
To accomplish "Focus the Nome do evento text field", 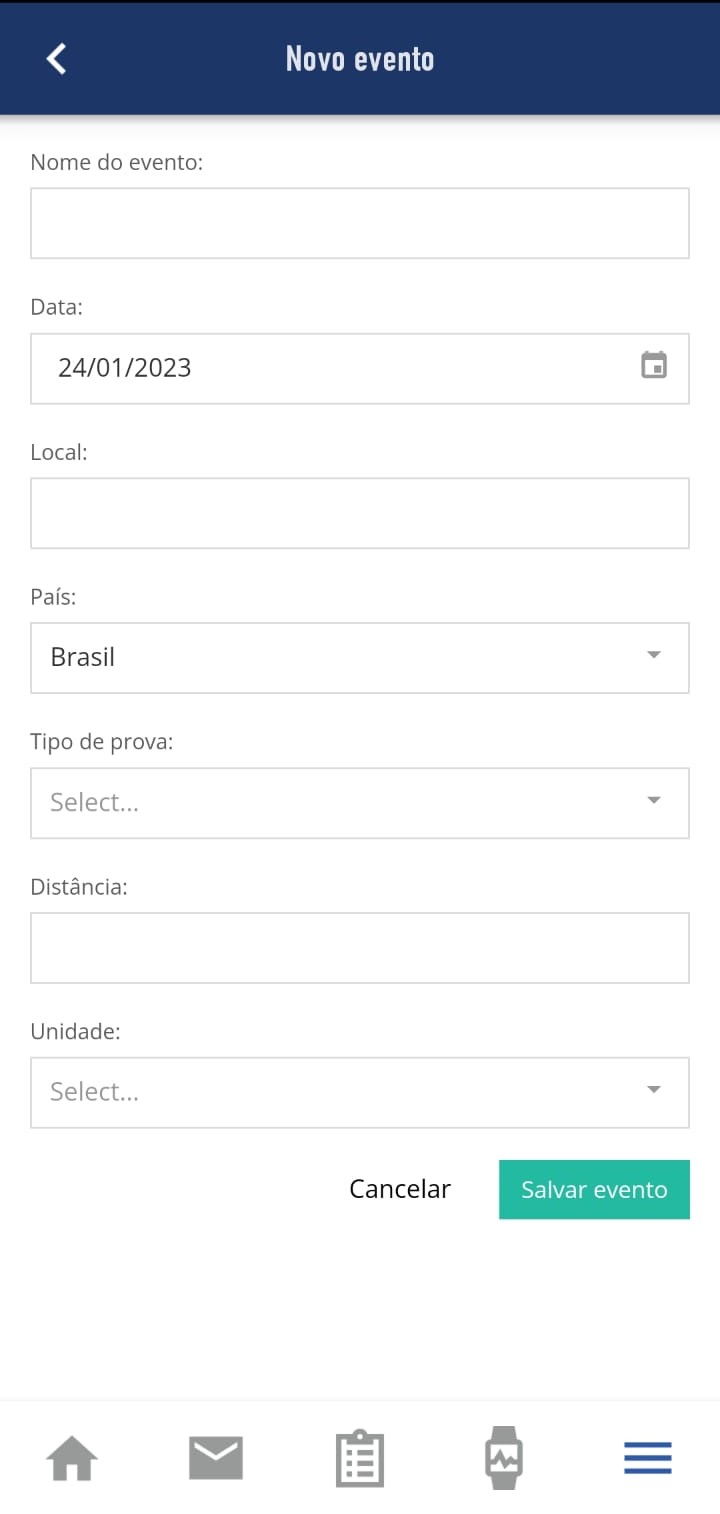I will click(360, 223).
